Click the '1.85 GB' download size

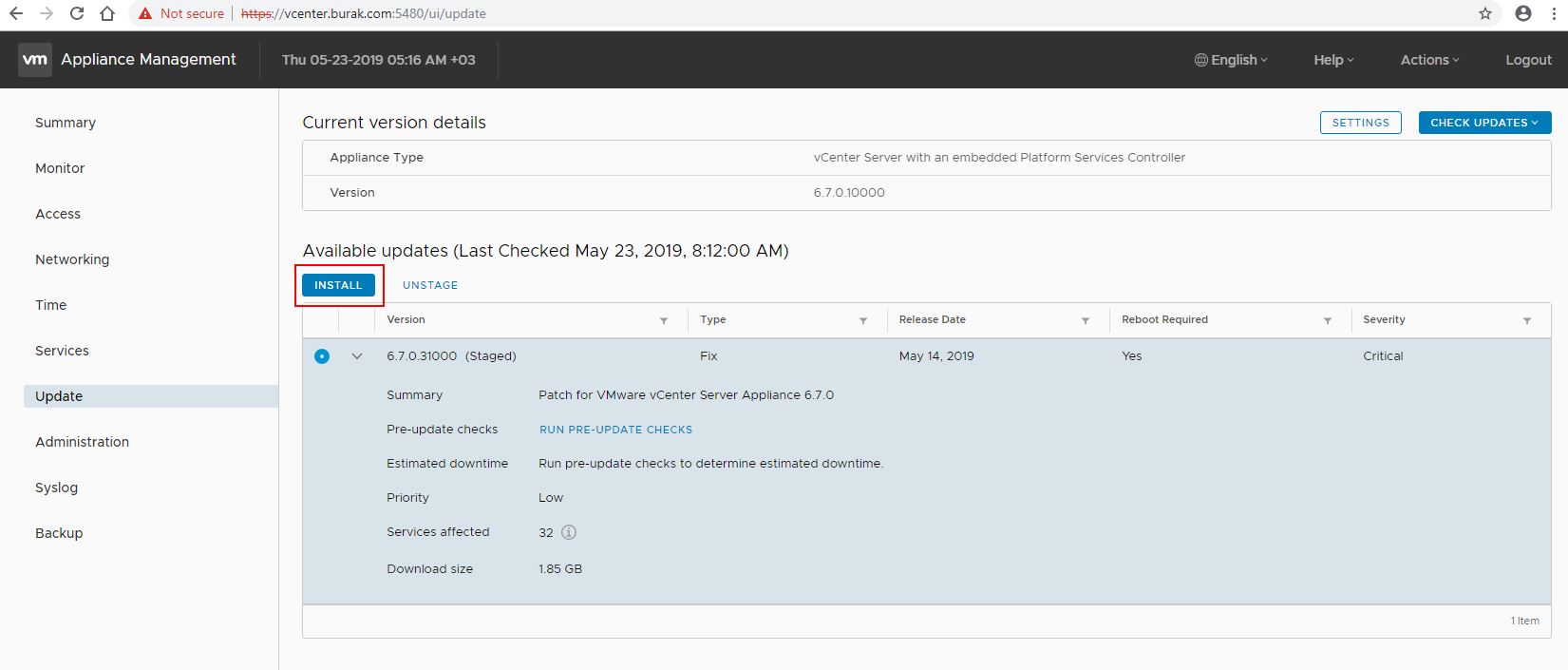click(560, 569)
